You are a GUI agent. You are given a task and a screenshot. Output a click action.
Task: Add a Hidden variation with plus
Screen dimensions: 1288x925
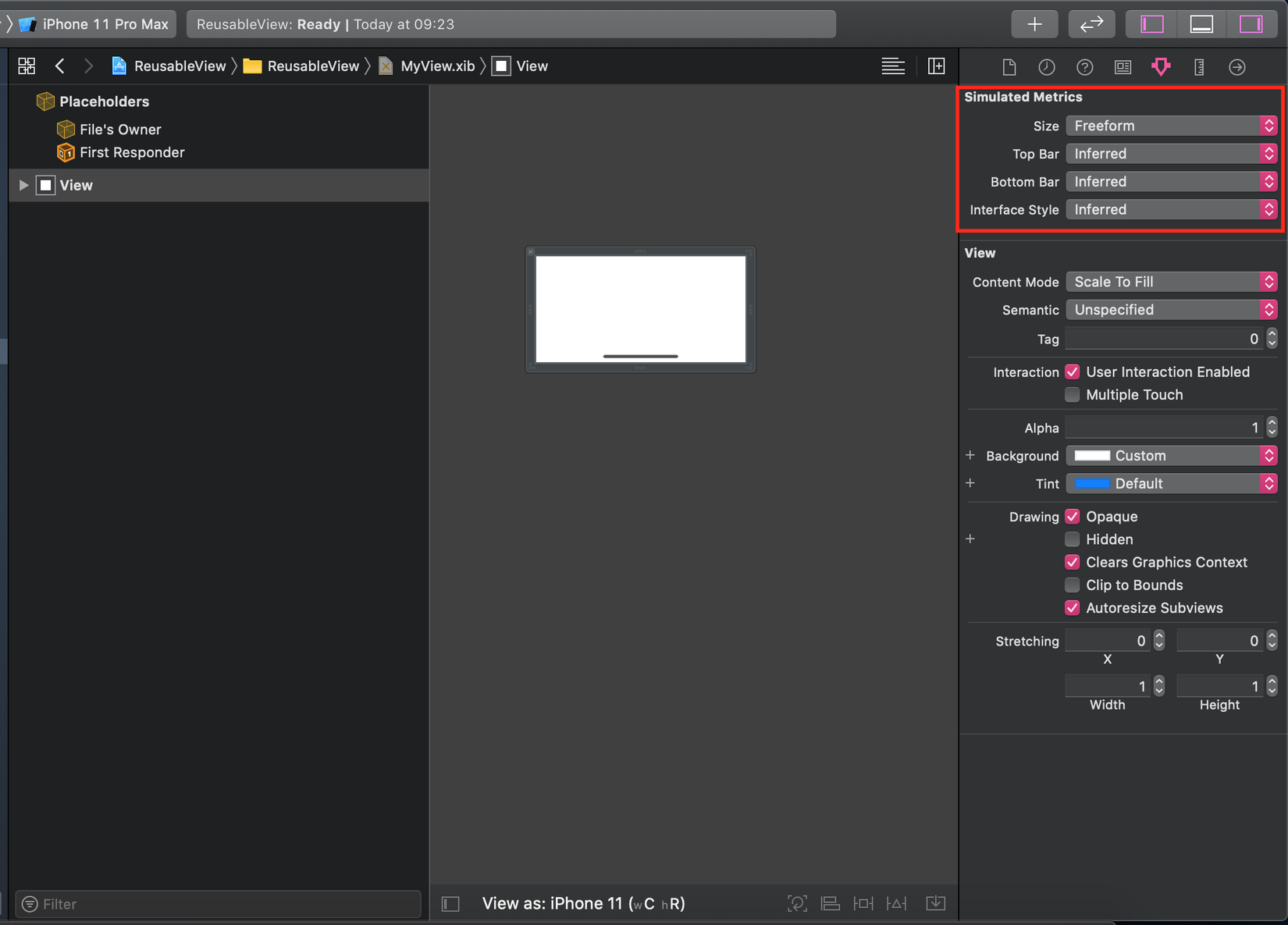pyautogui.click(x=970, y=539)
